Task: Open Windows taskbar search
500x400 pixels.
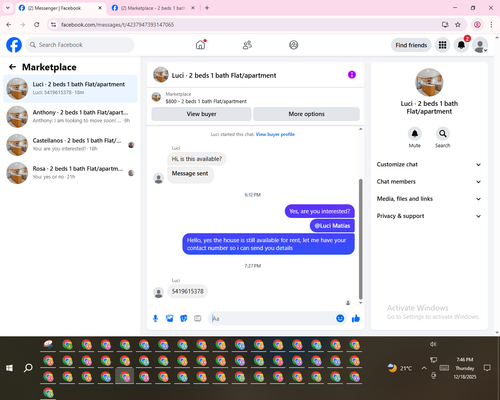Action: (28, 368)
